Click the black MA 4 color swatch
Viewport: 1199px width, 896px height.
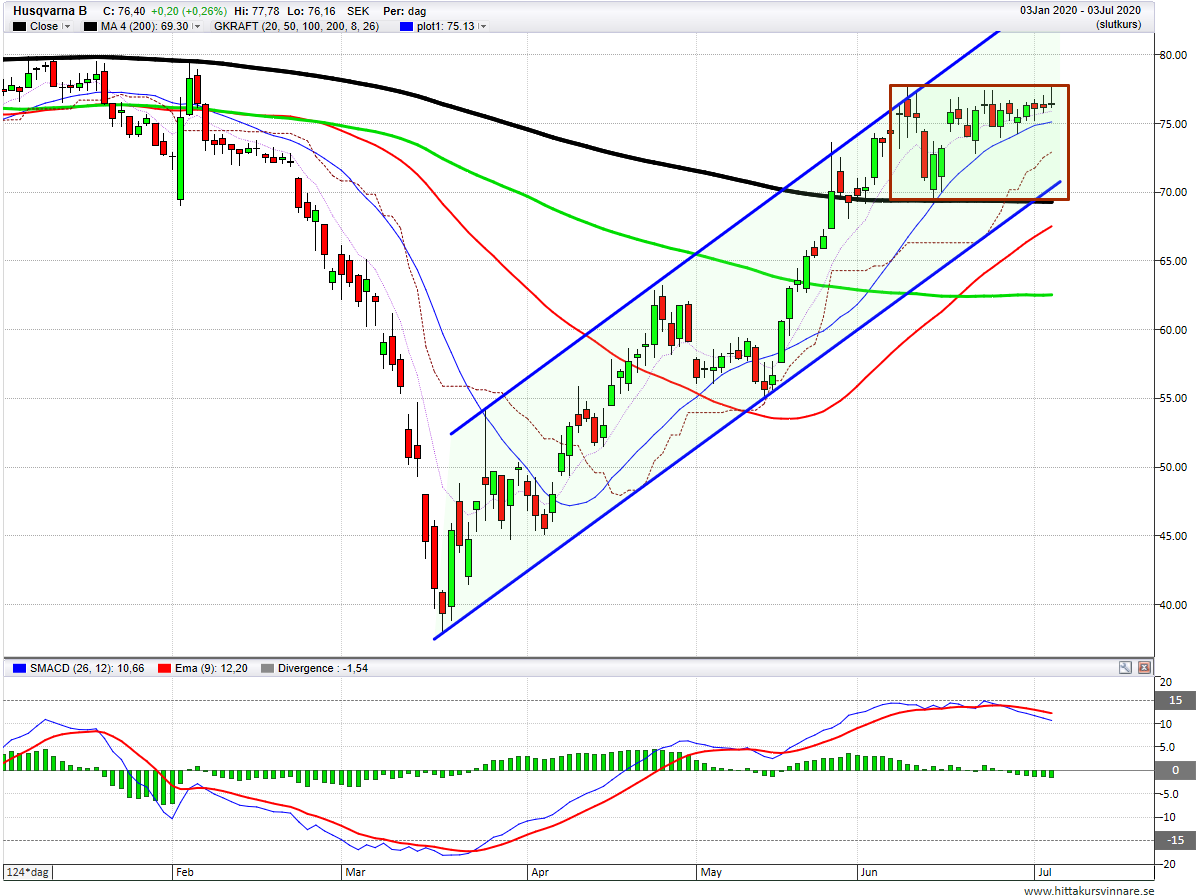(90, 26)
